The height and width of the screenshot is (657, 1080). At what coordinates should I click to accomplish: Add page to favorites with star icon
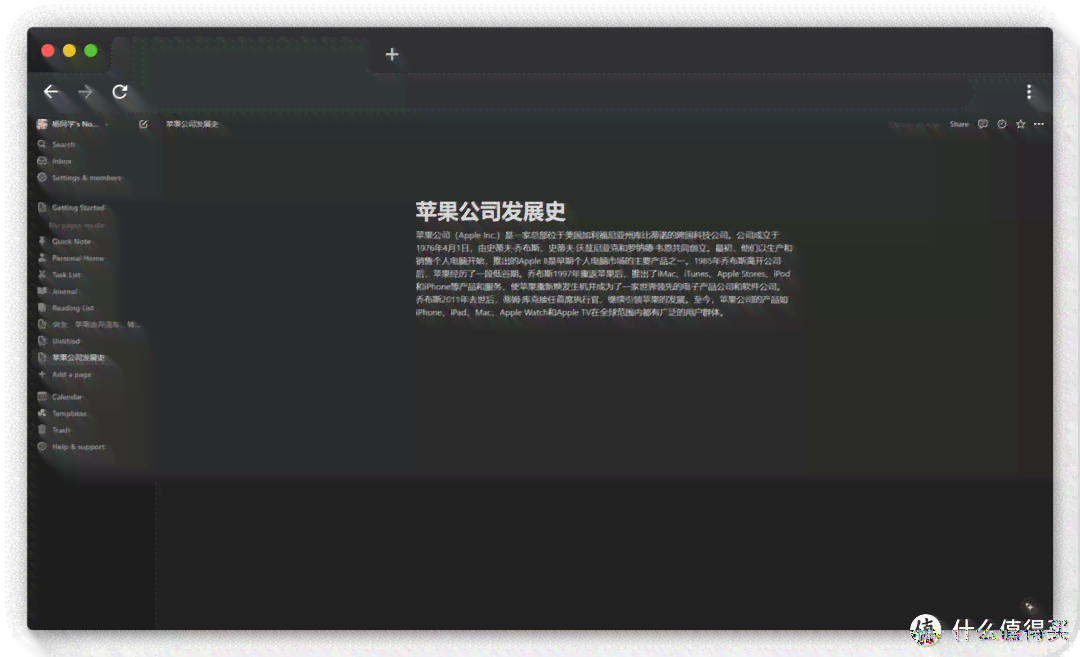pyautogui.click(x=1021, y=124)
